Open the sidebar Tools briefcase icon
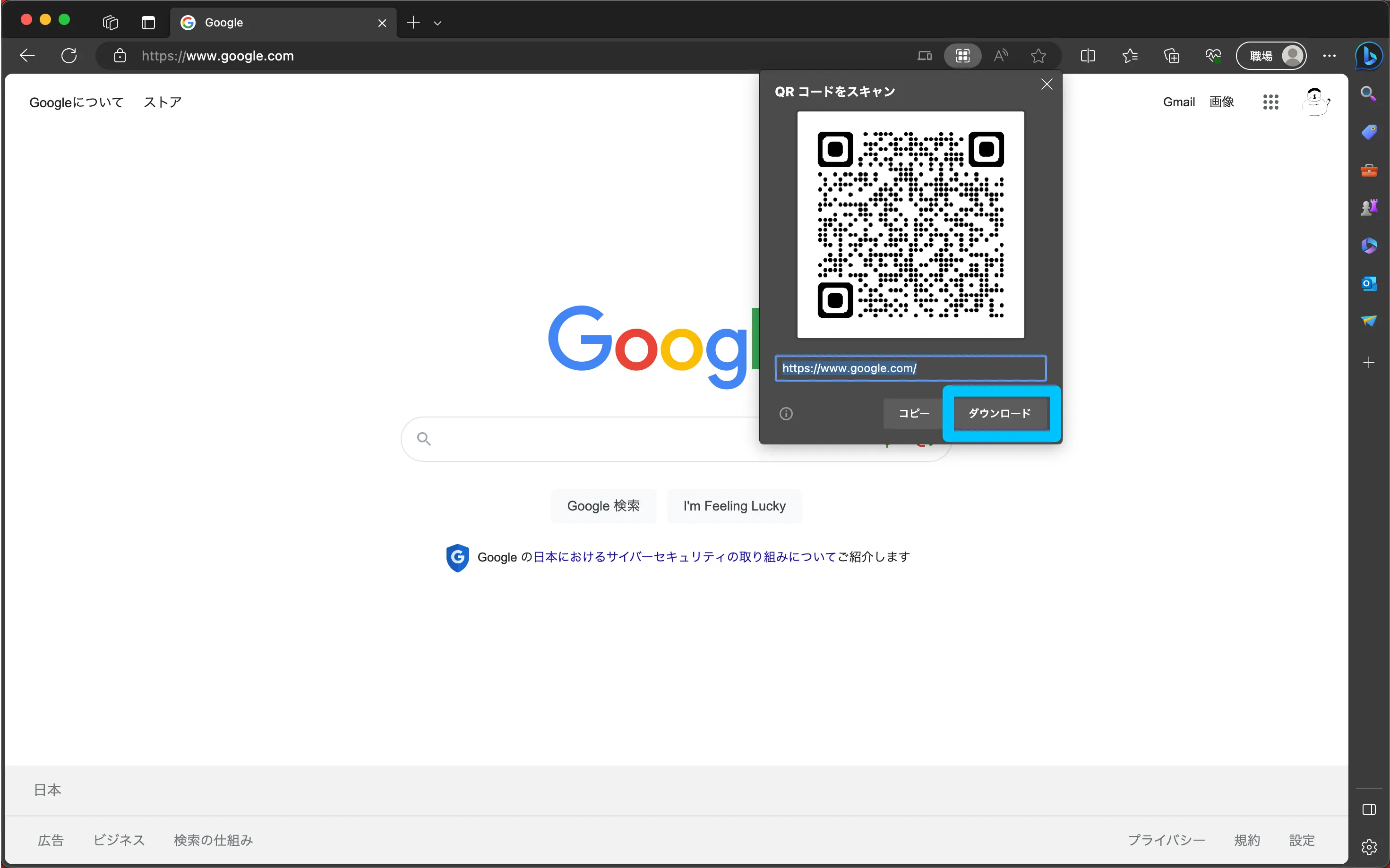 coord(1369,170)
